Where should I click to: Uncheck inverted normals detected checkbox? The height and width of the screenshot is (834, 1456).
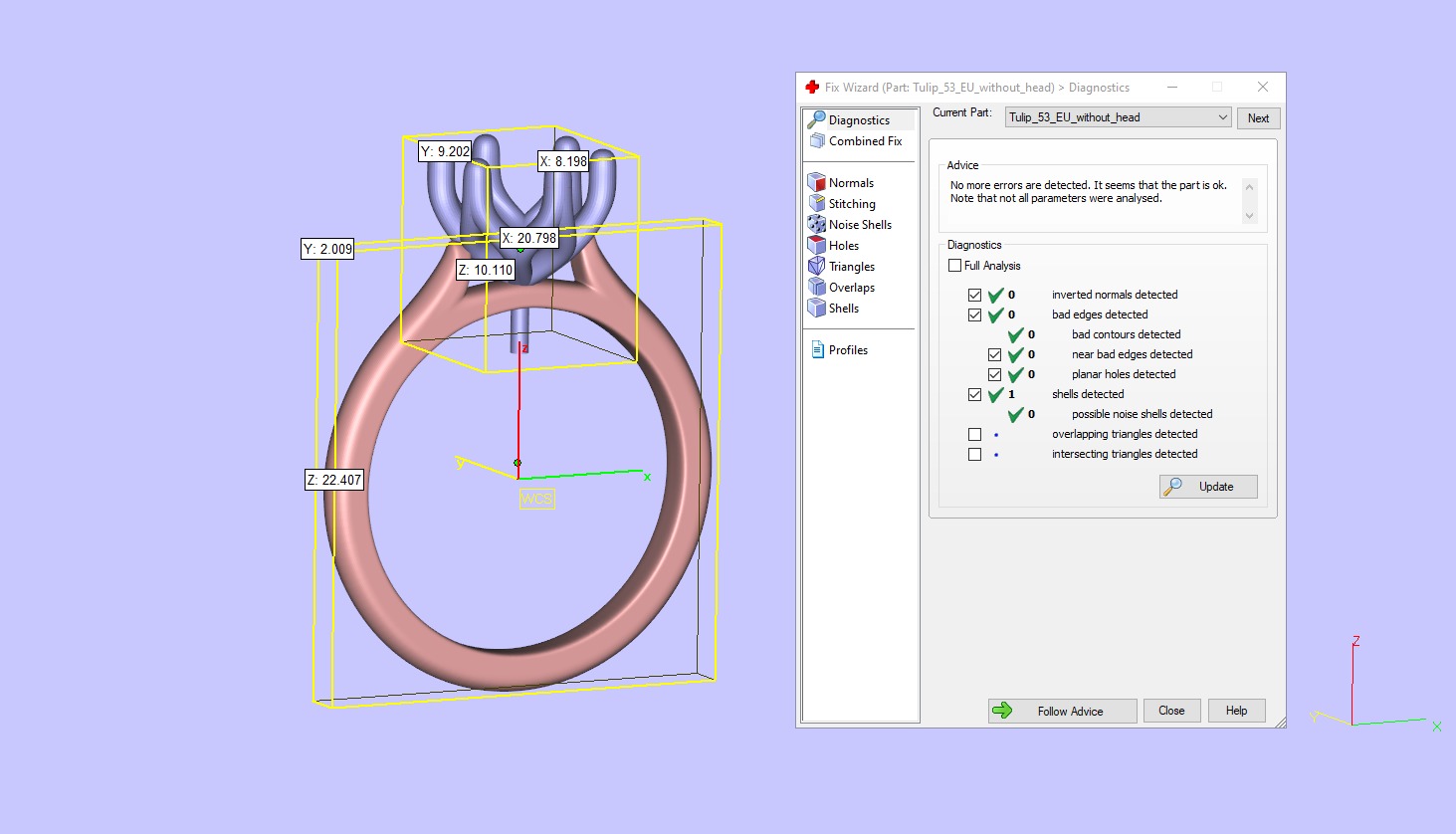pos(975,296)
